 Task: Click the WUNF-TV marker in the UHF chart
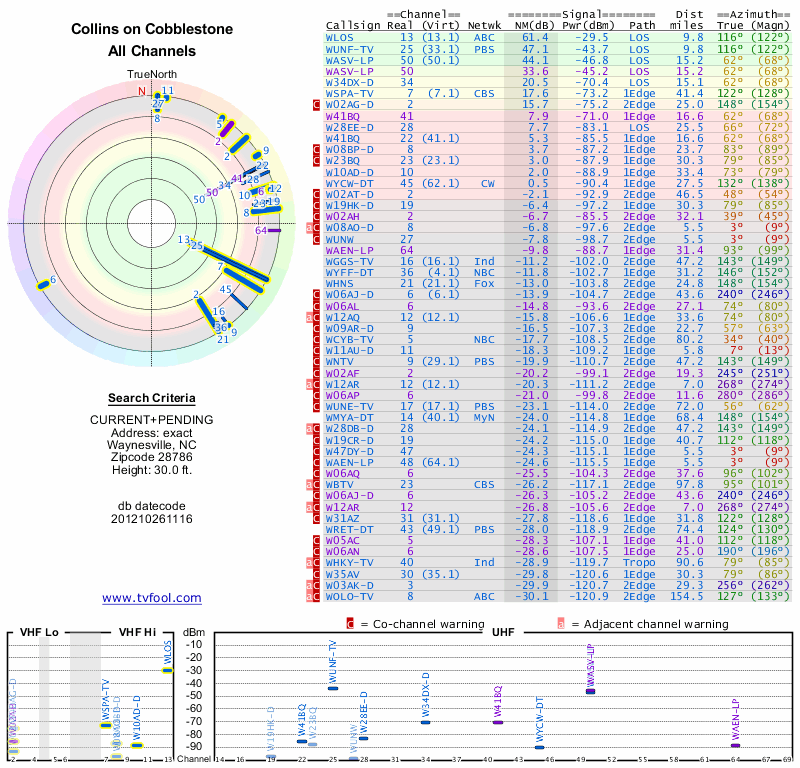pyautogui.click(x=333, y=688)
